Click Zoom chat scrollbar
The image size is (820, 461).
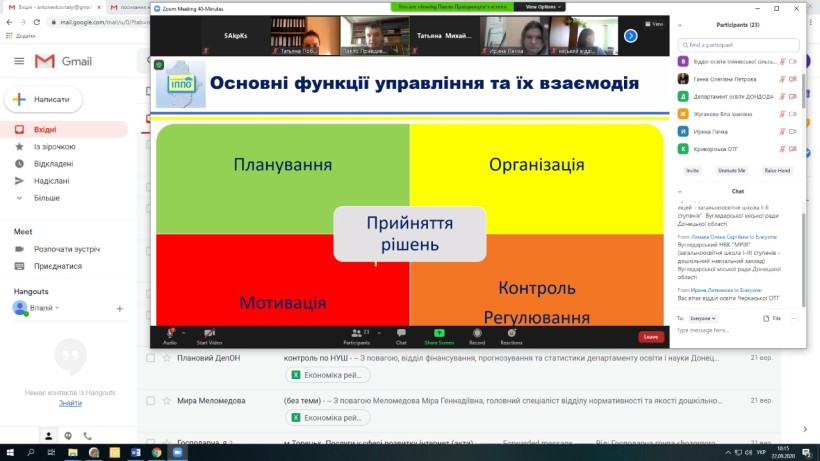[x=803, y=260]
